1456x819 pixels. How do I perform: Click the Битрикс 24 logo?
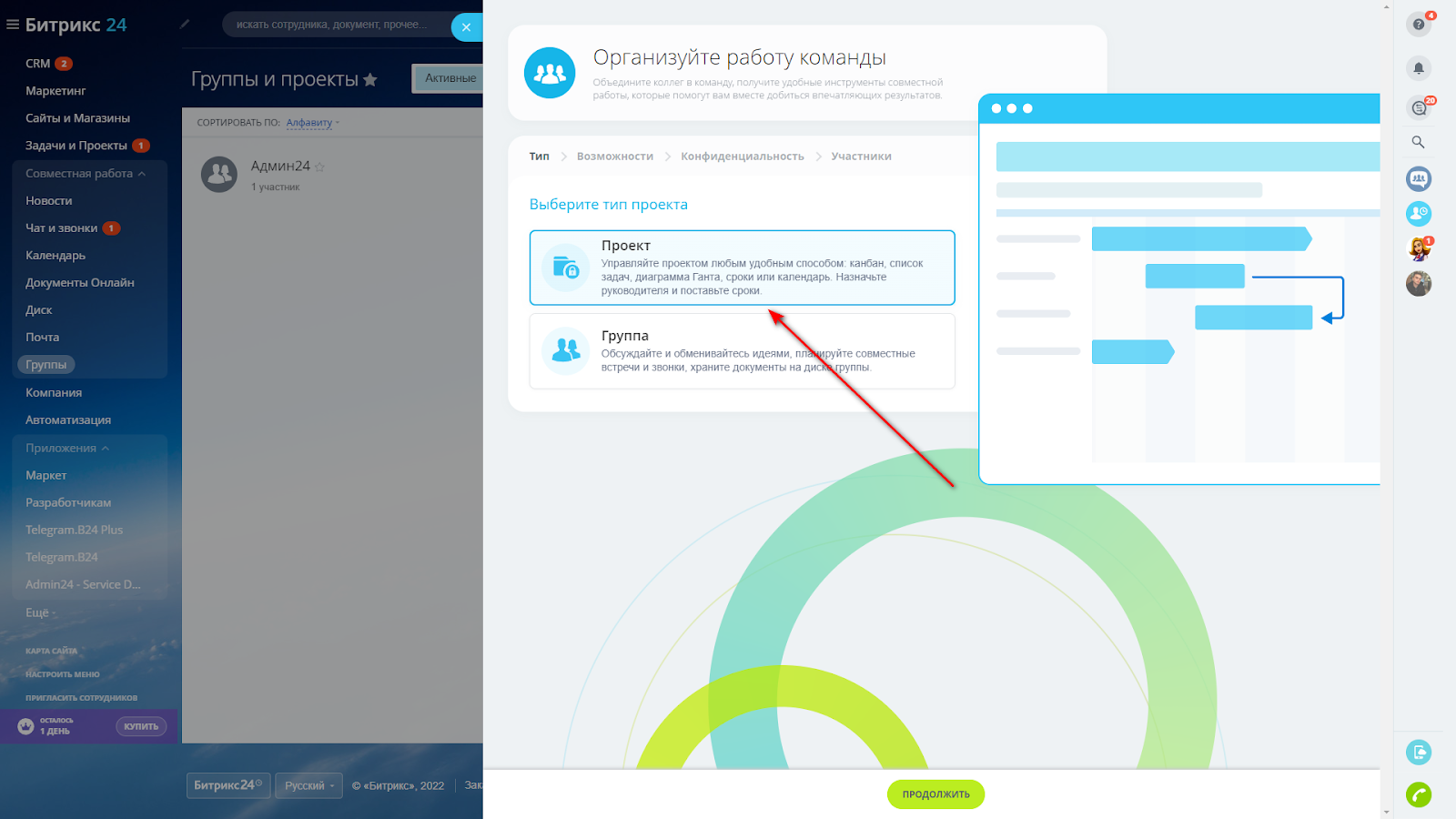pos(76,25)
